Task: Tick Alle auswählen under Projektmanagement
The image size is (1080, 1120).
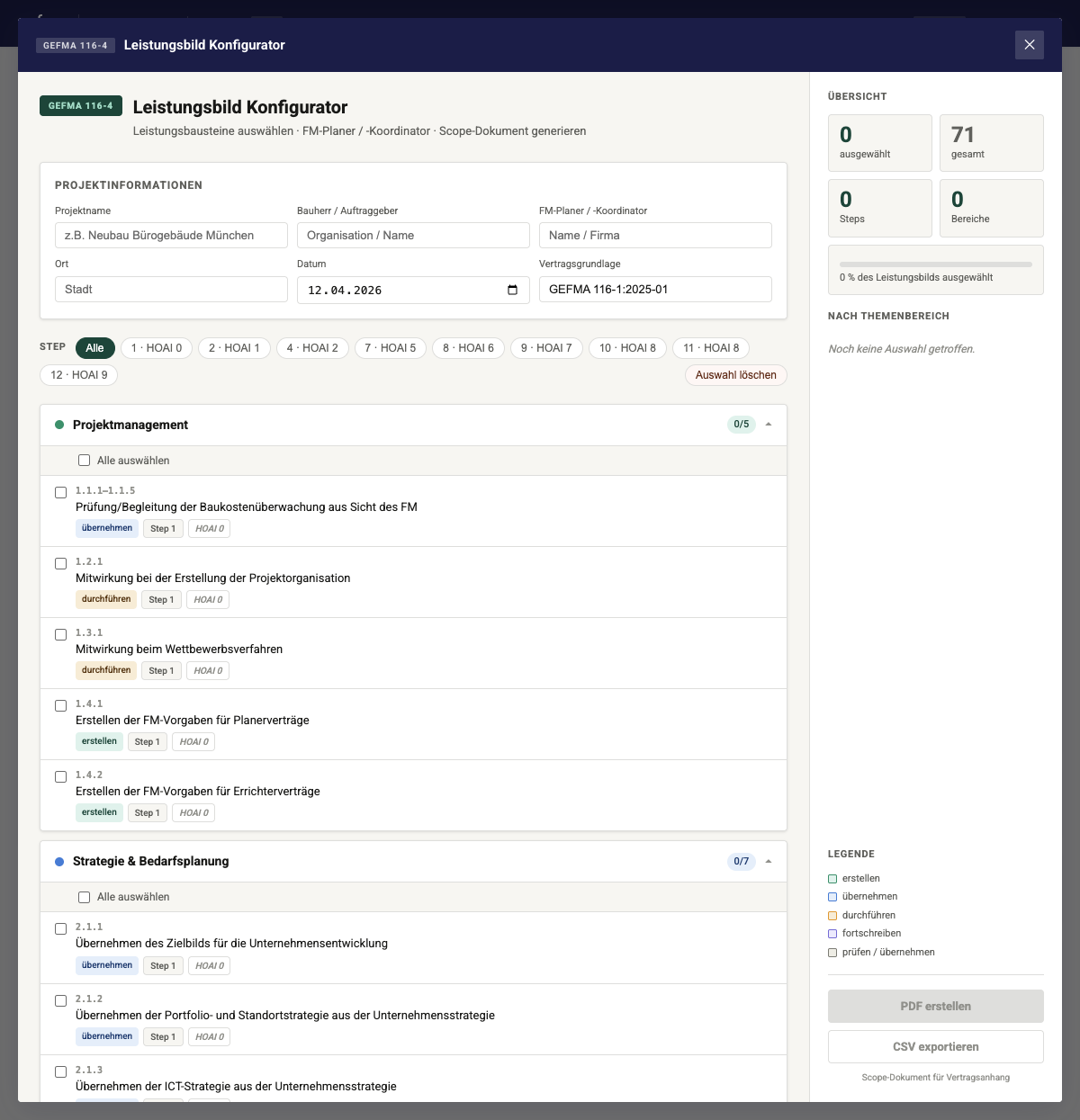Action: tap(85, 461)
